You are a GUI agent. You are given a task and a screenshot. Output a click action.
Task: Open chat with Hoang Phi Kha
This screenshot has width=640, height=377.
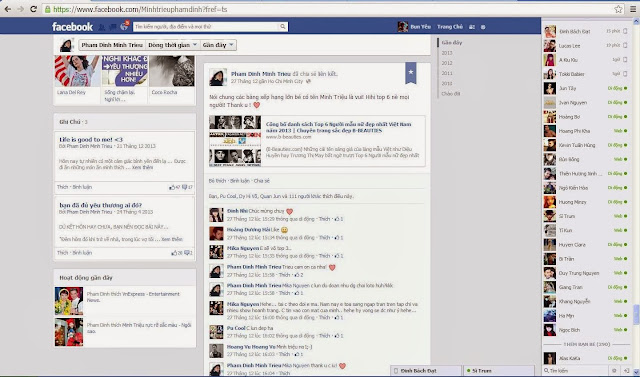(x=586, y=131)
